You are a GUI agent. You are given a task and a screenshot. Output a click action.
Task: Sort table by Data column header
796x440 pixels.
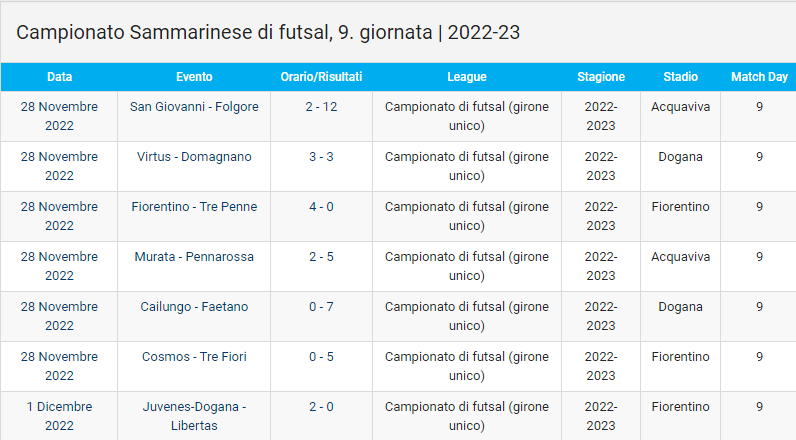[x=59, y=77]
